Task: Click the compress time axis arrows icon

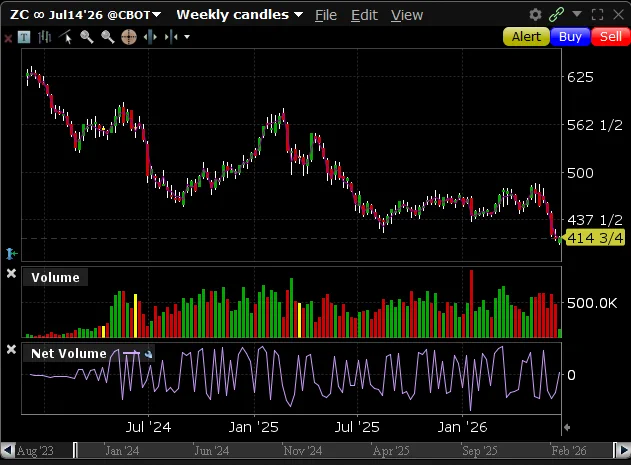Action: pos(171,37)
